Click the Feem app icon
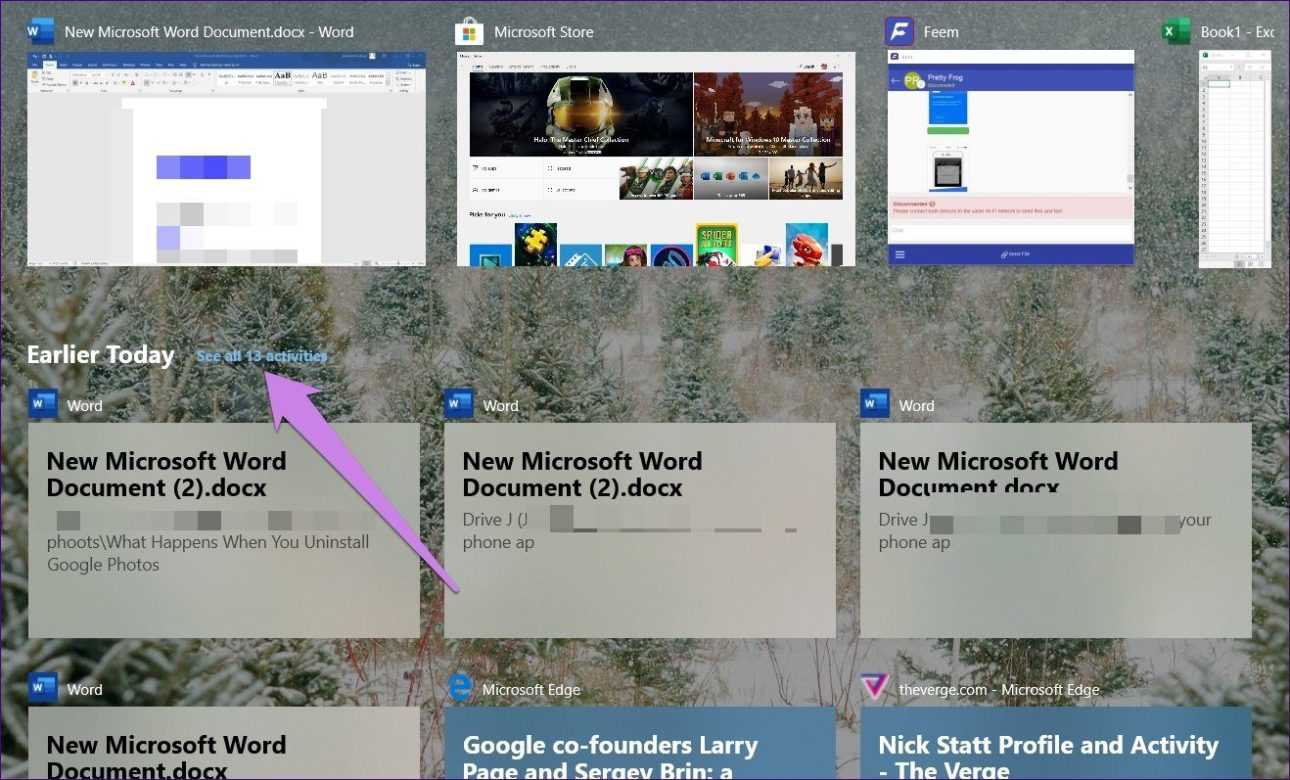1290x780 pixels. (x=900, y=32)
